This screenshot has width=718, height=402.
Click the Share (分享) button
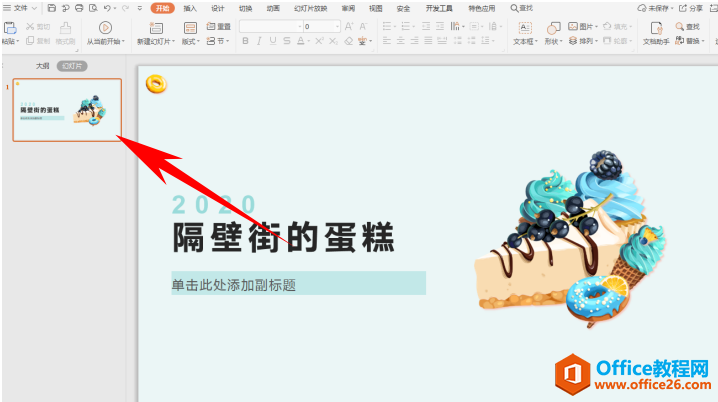(x=691, y=8)
